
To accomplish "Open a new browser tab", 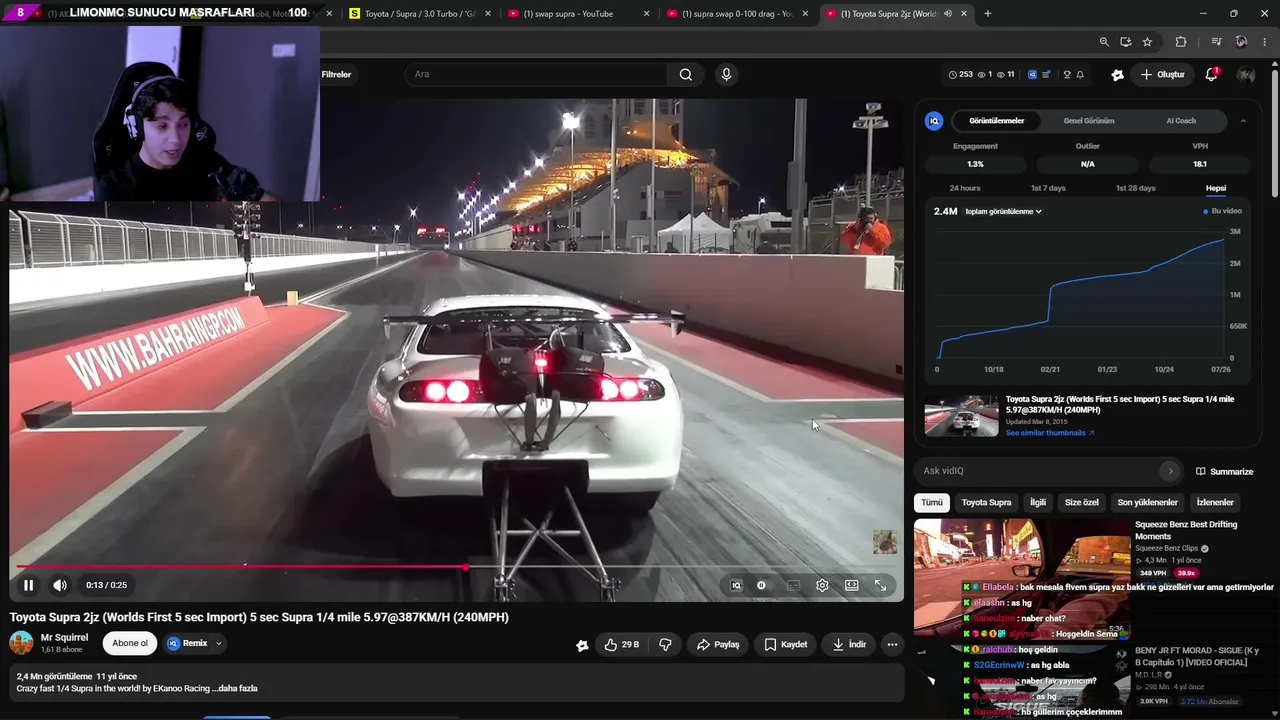I will pos(987,14).
